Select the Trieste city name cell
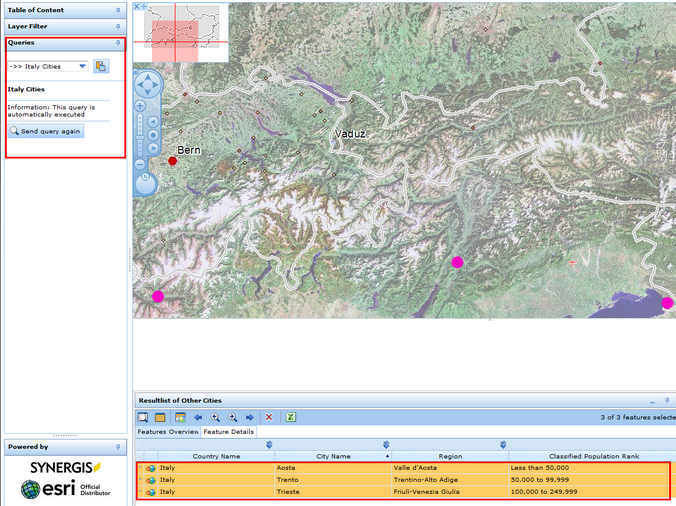The image size is (676, 506). click(x=333, y=492)
